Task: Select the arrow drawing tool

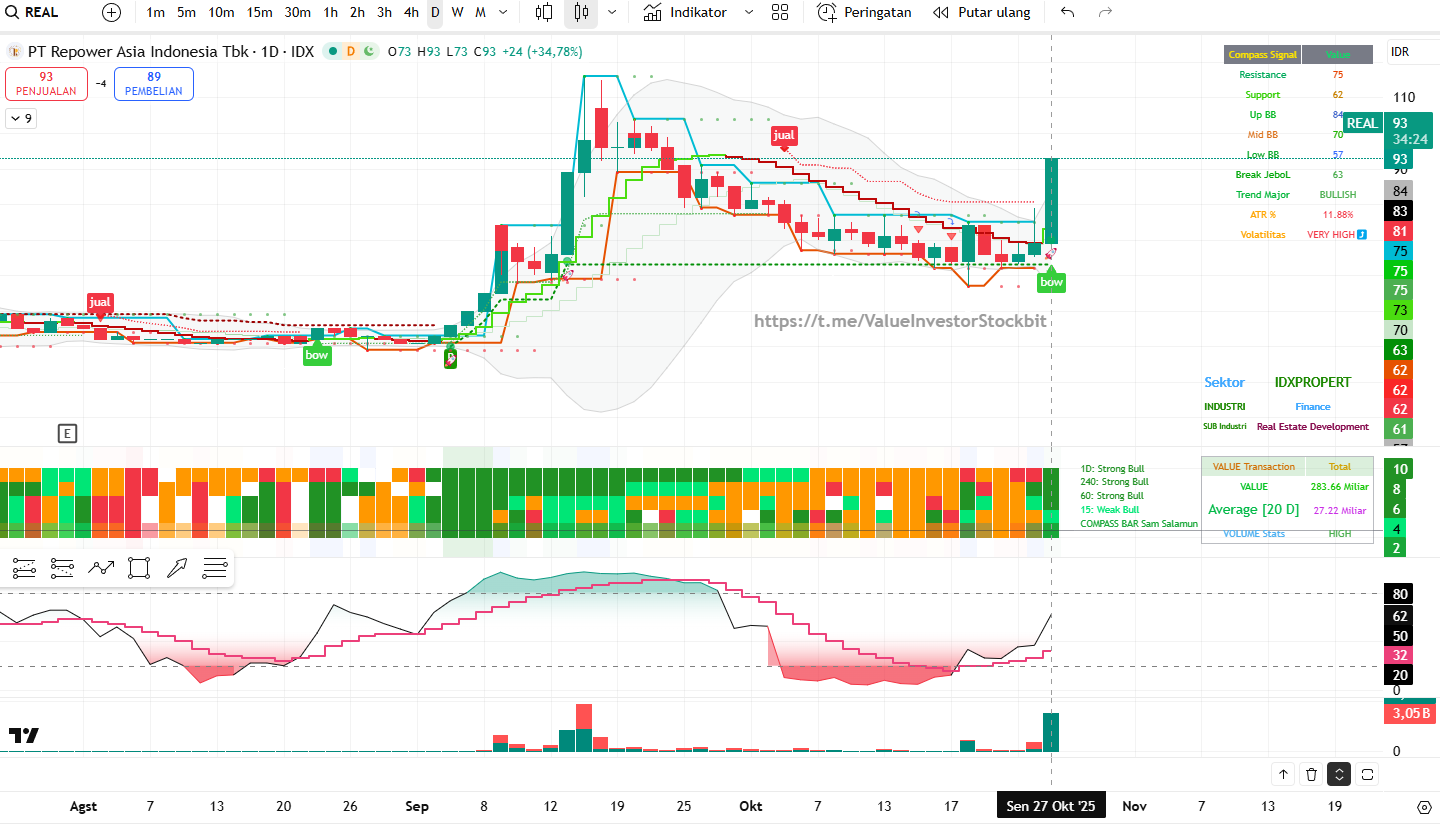Action: 177,569
